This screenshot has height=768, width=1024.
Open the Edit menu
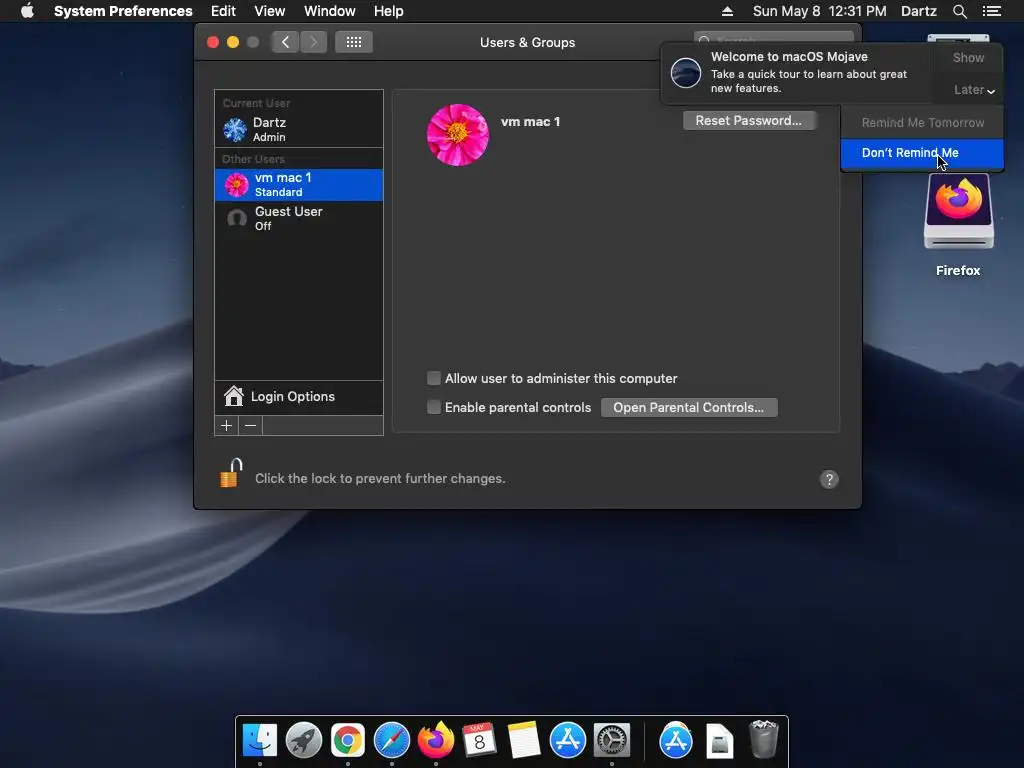223,11
